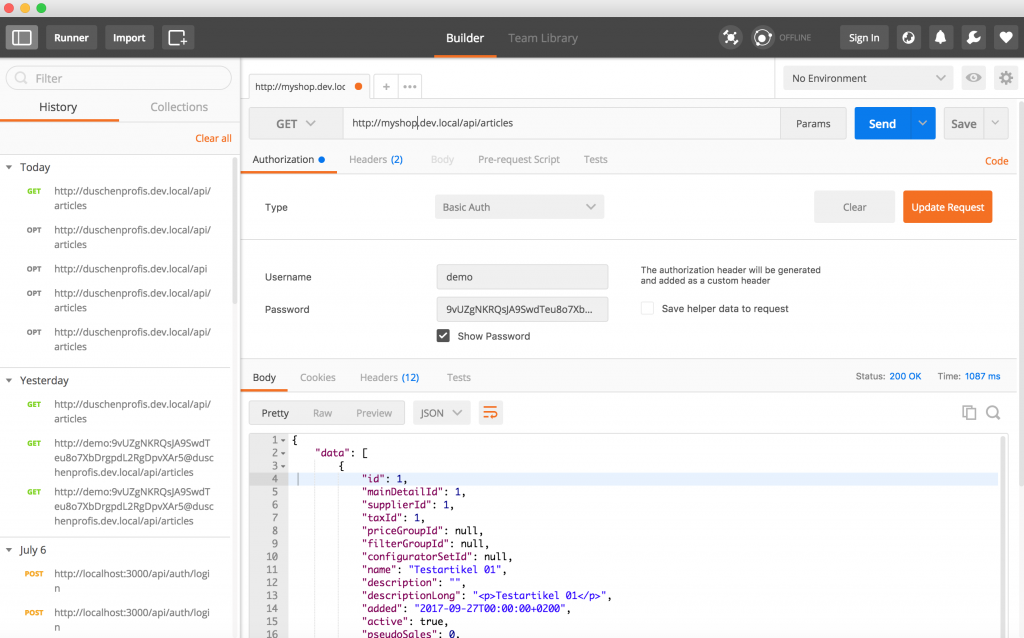Open the JSON format dropdown
Screen dimensions: 1024x638
coord(441,413)
